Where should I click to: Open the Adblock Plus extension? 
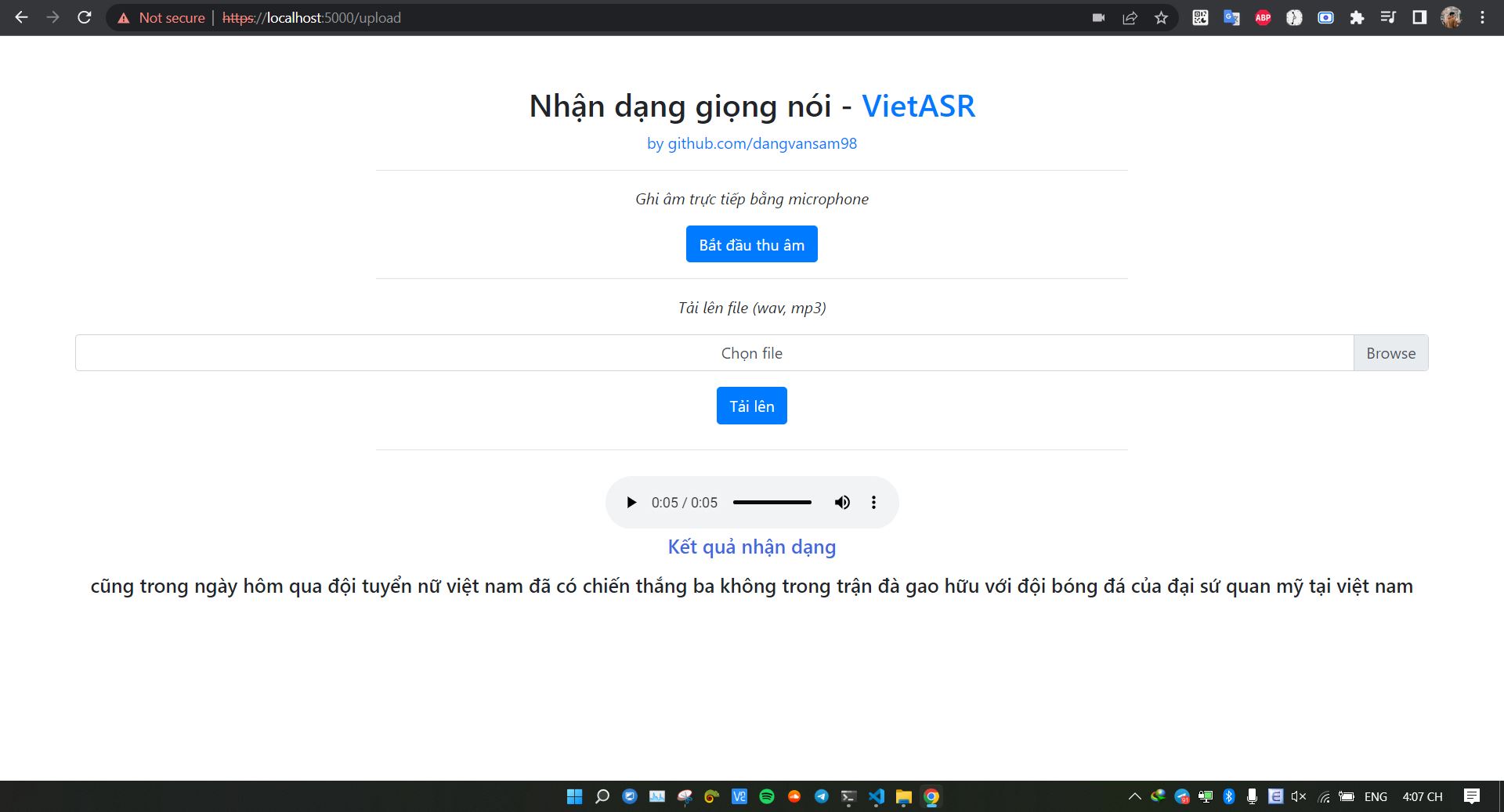click(1263, 17)
